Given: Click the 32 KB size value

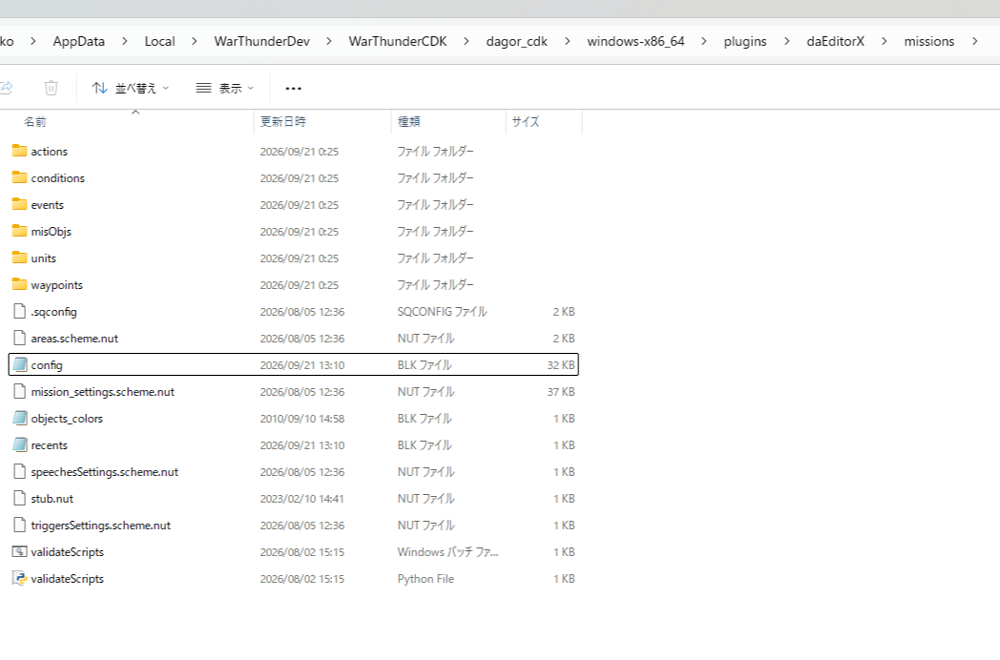Looking at the screenshot, I should (561, 365).
